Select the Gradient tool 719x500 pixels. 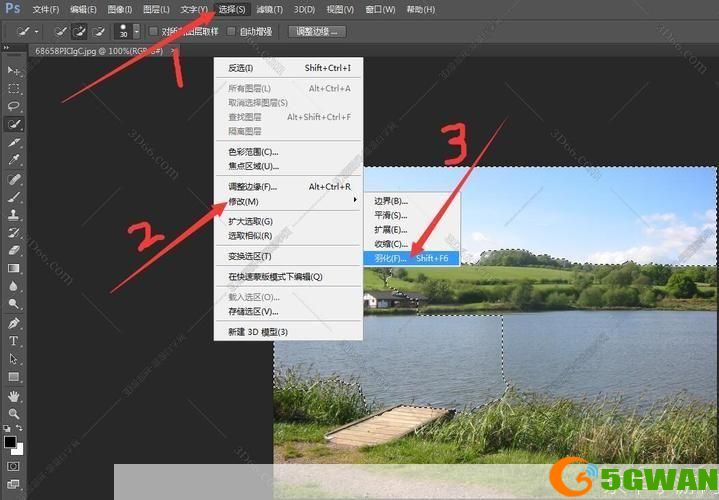[x=14, y=268]
